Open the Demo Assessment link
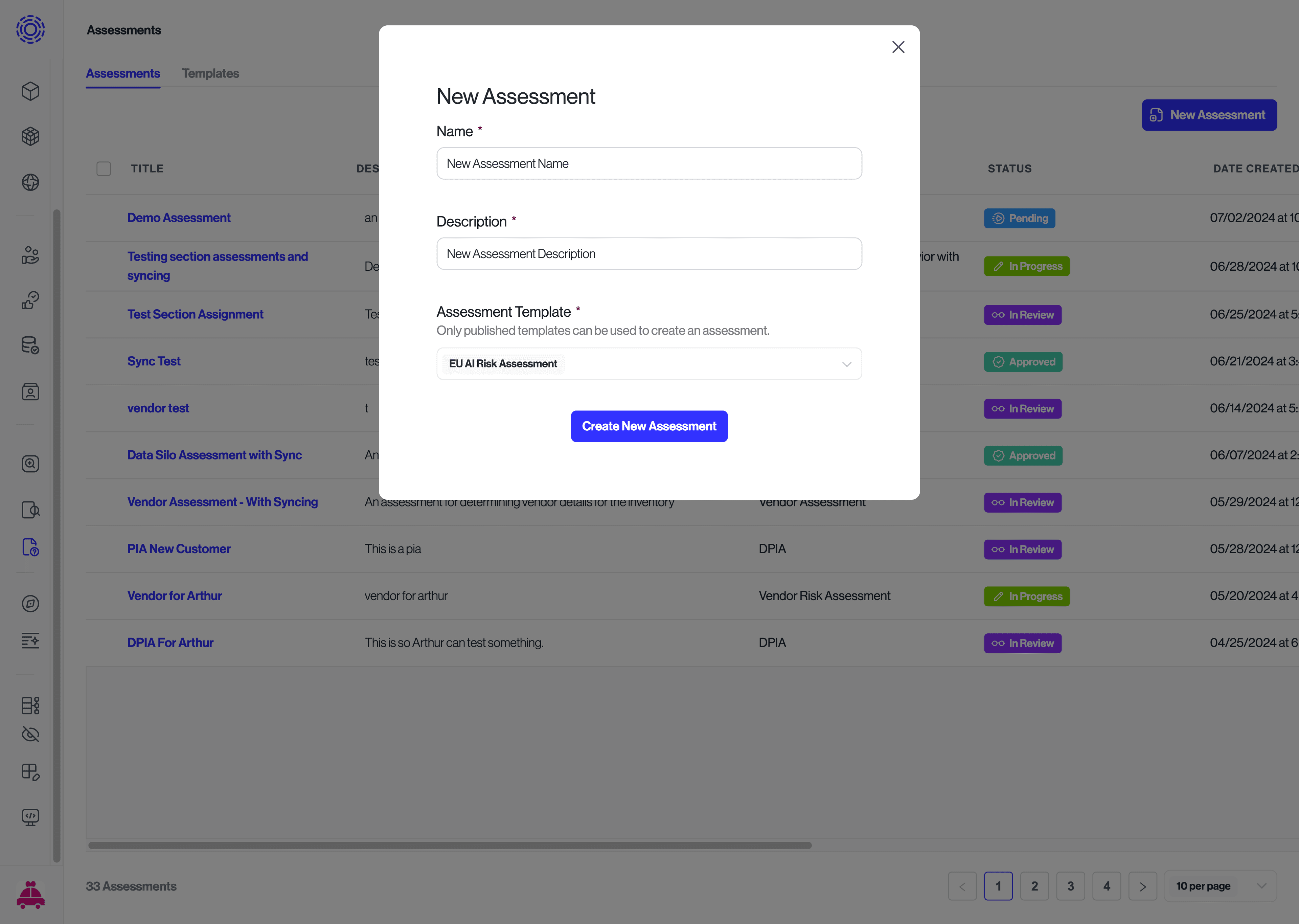The image size is (1299, 924). (x=179, y=217)
